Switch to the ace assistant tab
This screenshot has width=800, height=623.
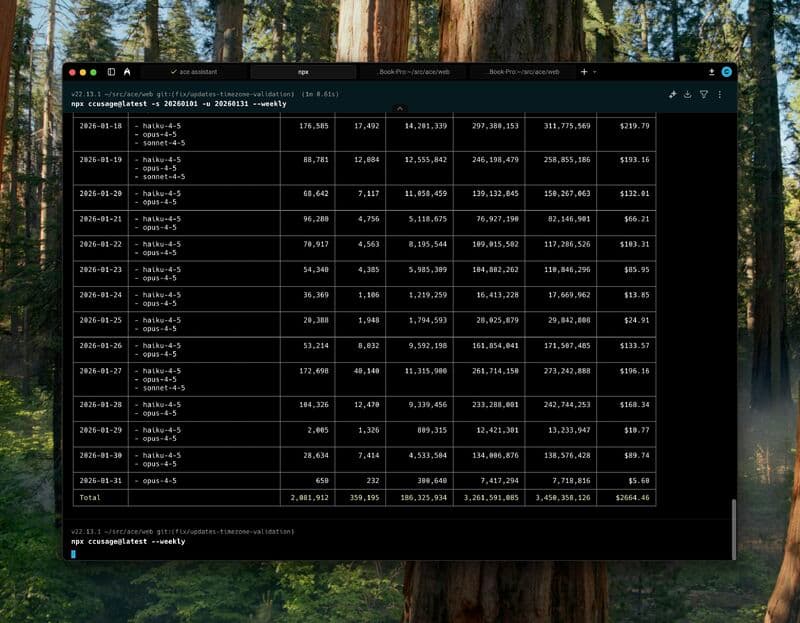(x=194, y=72)
